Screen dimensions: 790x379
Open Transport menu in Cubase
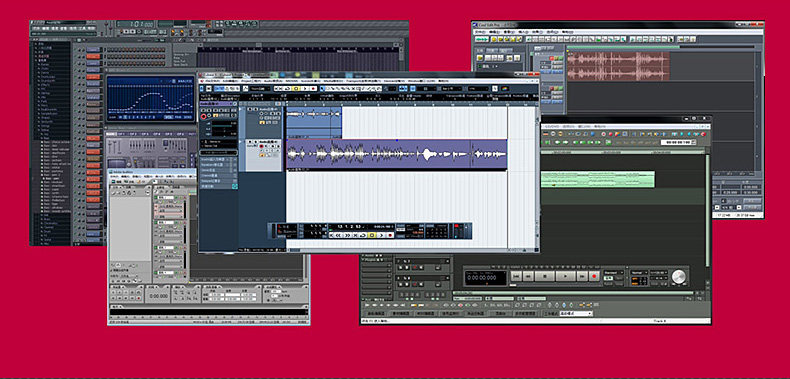363,81
